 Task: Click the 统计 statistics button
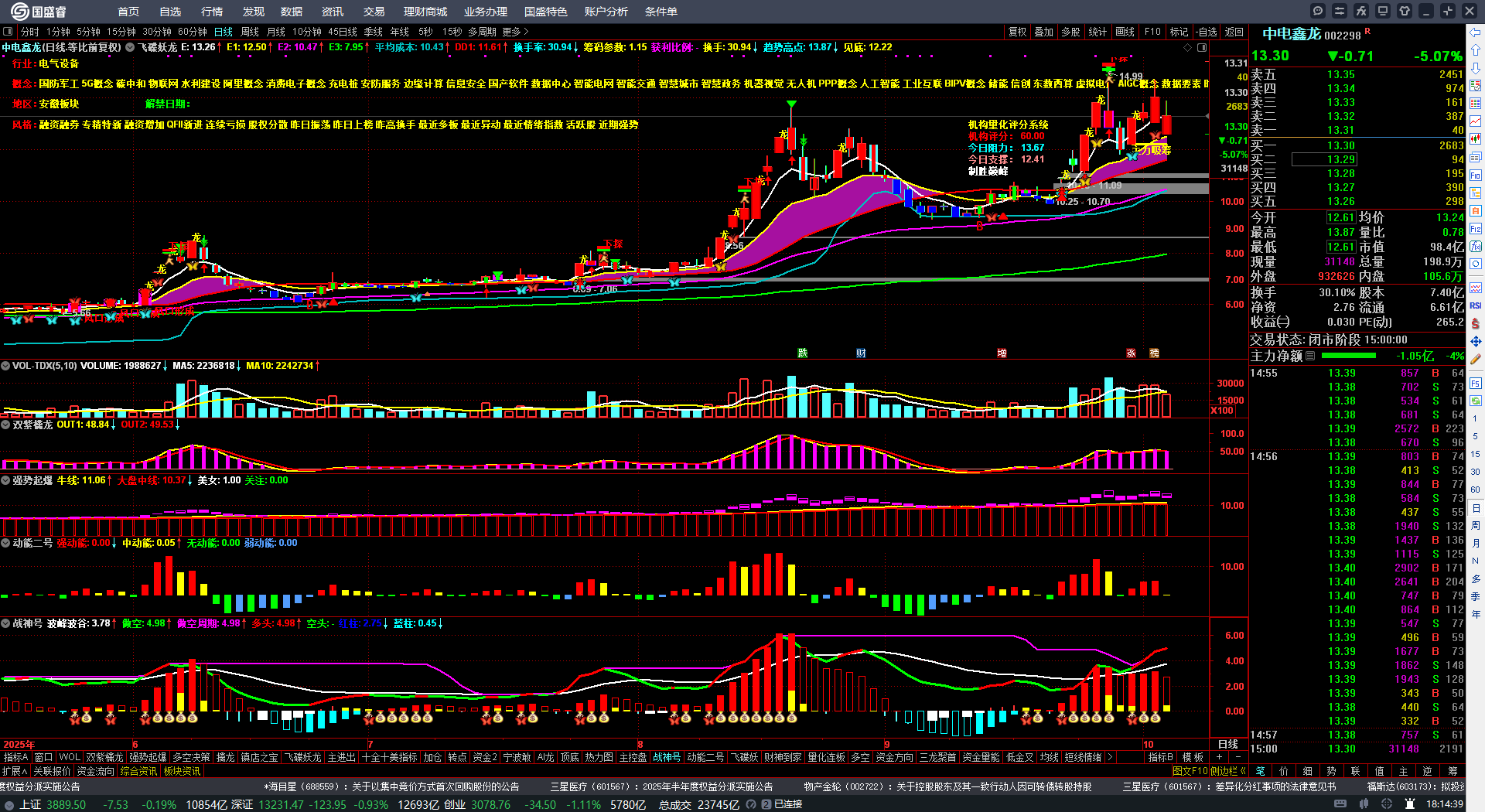point(1098,32)
